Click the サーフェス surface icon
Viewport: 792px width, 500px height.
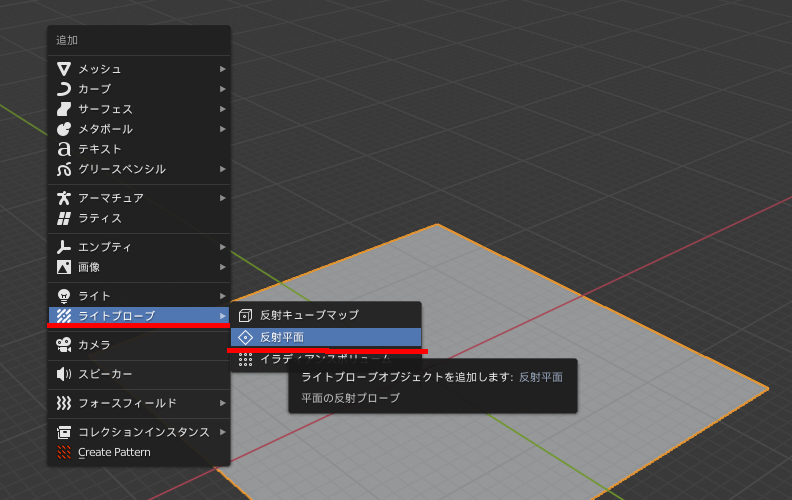tap(64, 109)
